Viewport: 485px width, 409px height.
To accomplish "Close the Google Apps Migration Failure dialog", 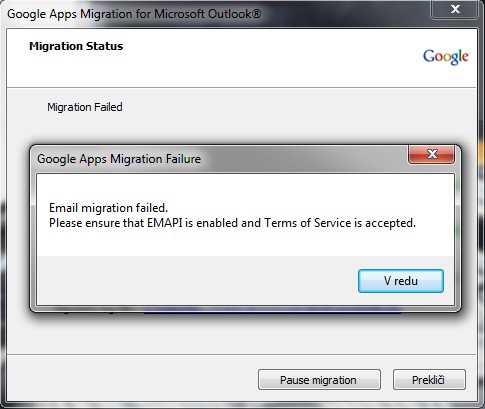I will click(432, 154).
